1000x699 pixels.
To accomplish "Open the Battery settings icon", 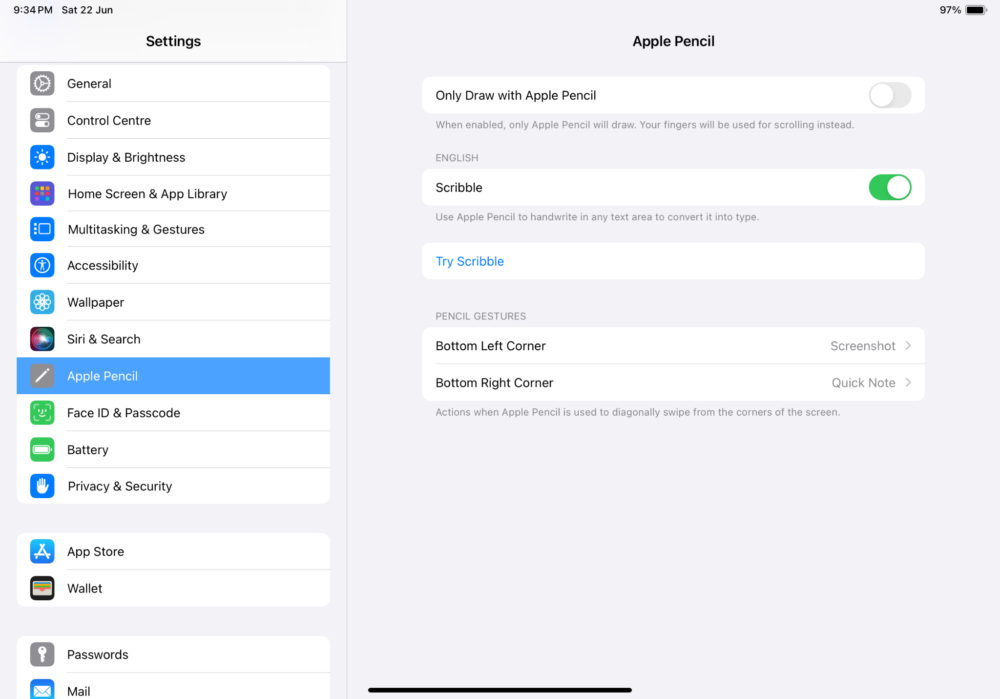I will [x=42, y=449].
